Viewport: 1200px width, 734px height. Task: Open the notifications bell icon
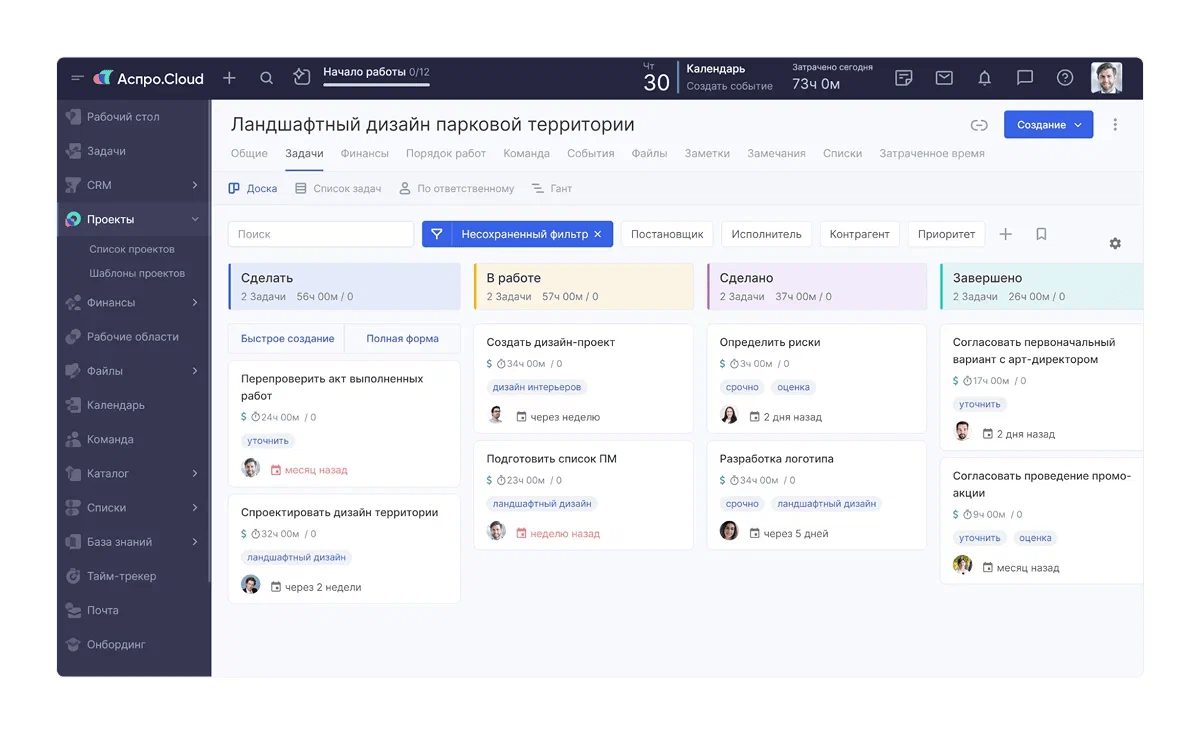(x=984, y=78)
